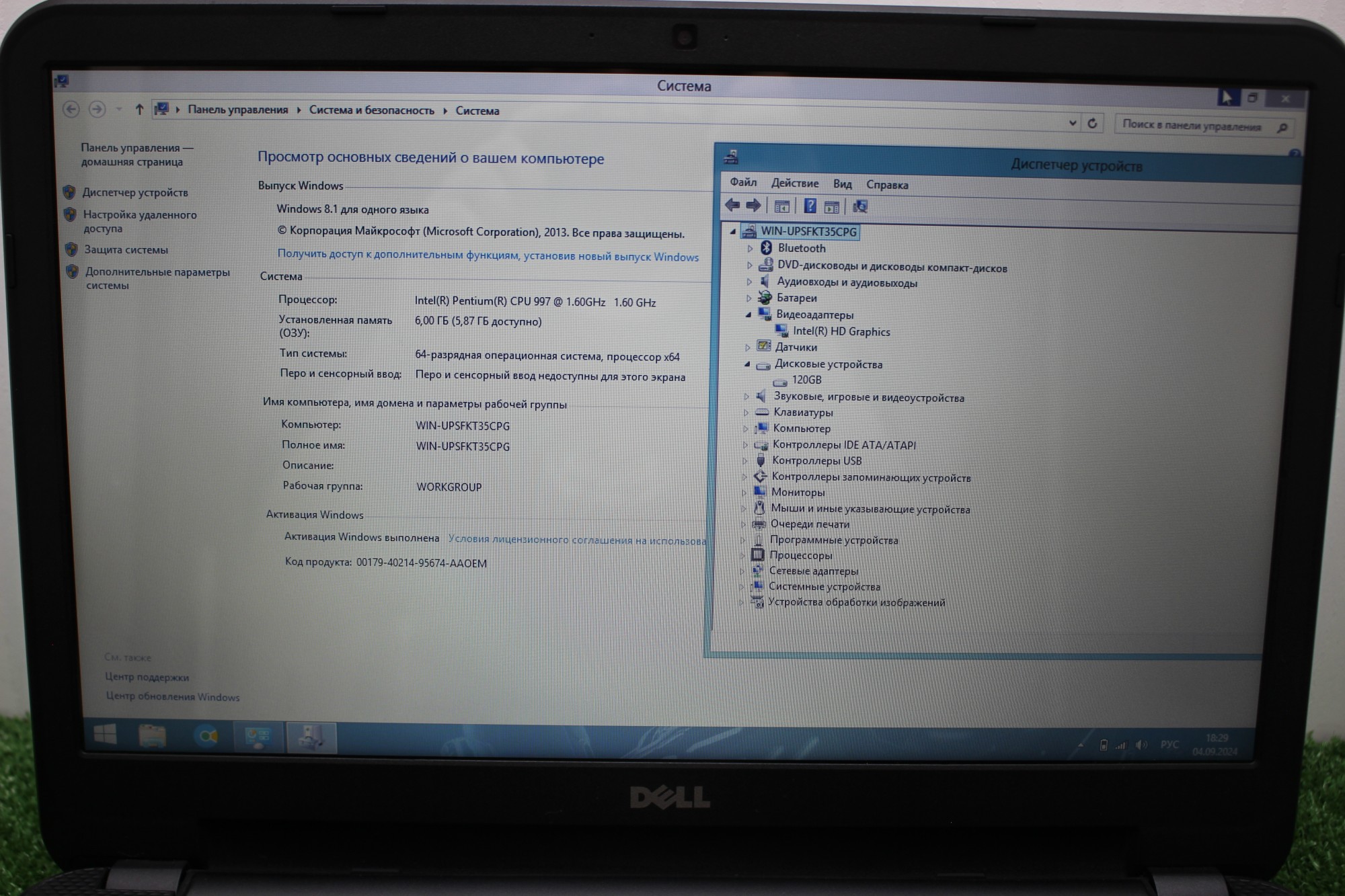Click the Bluetooth device category icon
The height and width of the screenshot is (896, 1345).
[x=766, y=247]
